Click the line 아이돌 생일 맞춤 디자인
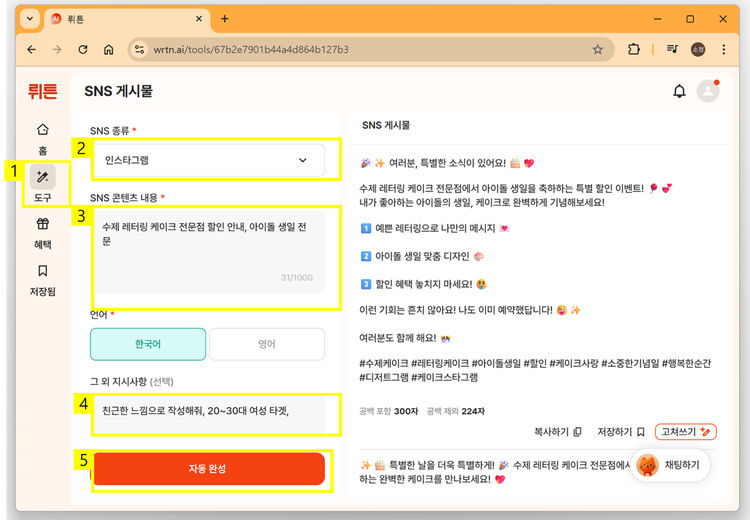Viewport: 750px width, 520px height. click(x=422, y=256)
